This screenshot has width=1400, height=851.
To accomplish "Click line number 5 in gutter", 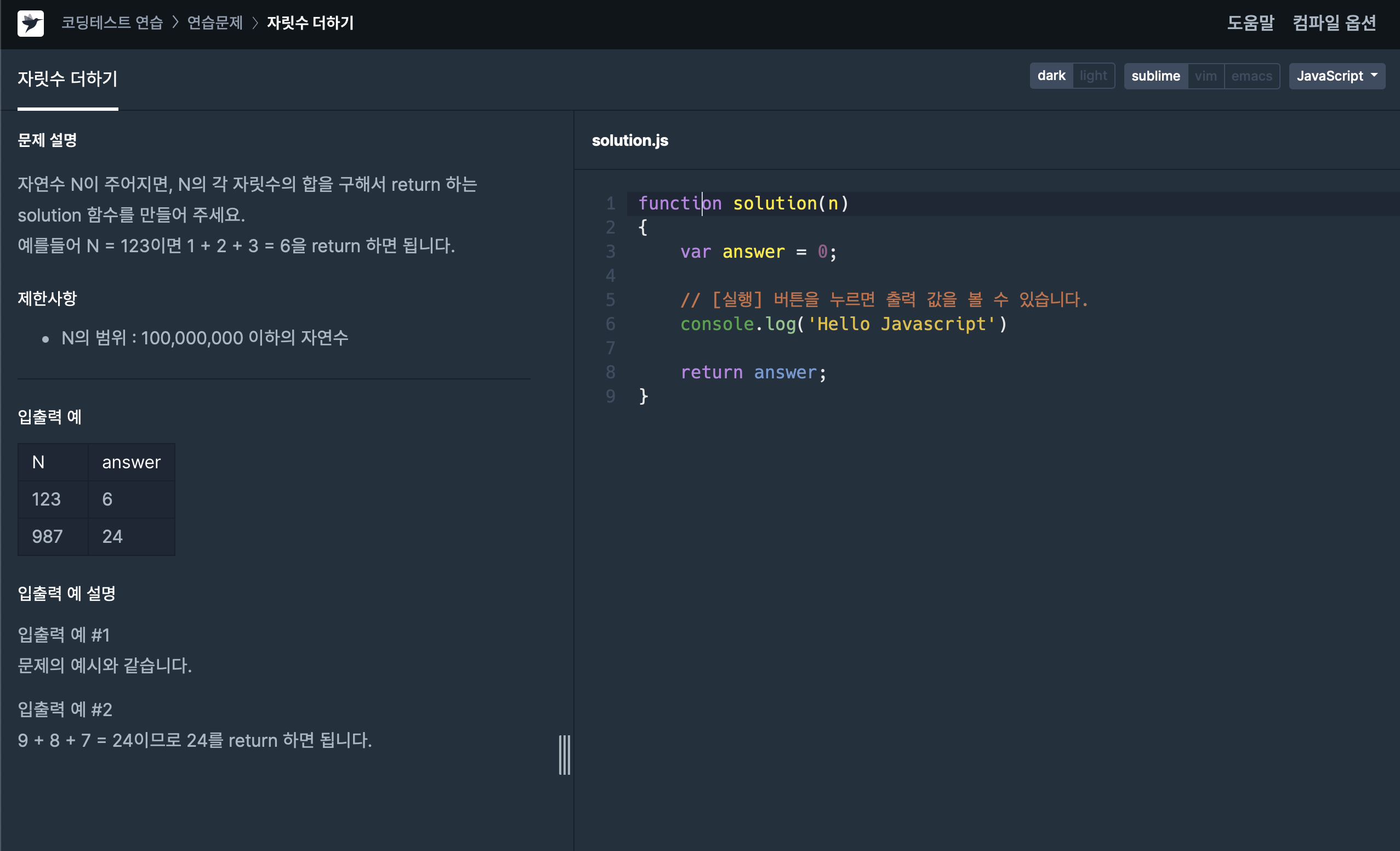I will point(610,299).
